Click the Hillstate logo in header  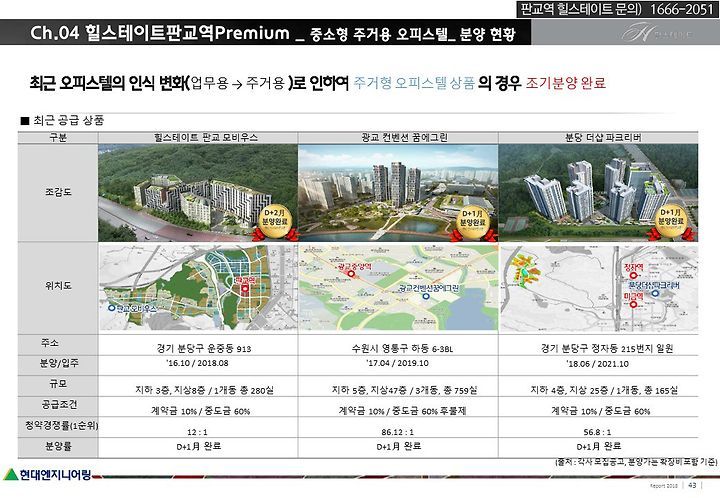(657, 33)
